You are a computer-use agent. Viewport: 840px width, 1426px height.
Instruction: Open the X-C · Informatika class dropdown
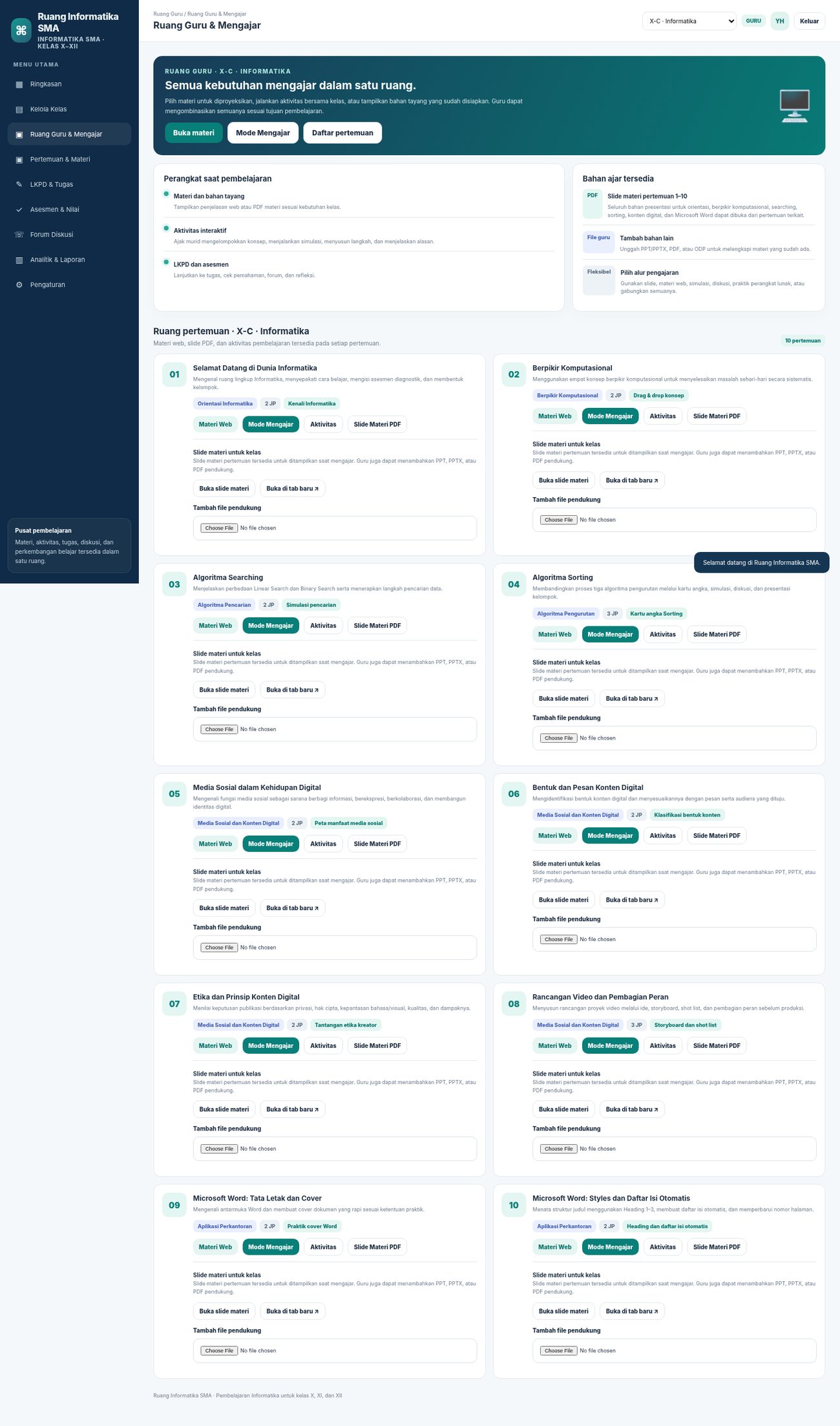click(x=689, y=21)
